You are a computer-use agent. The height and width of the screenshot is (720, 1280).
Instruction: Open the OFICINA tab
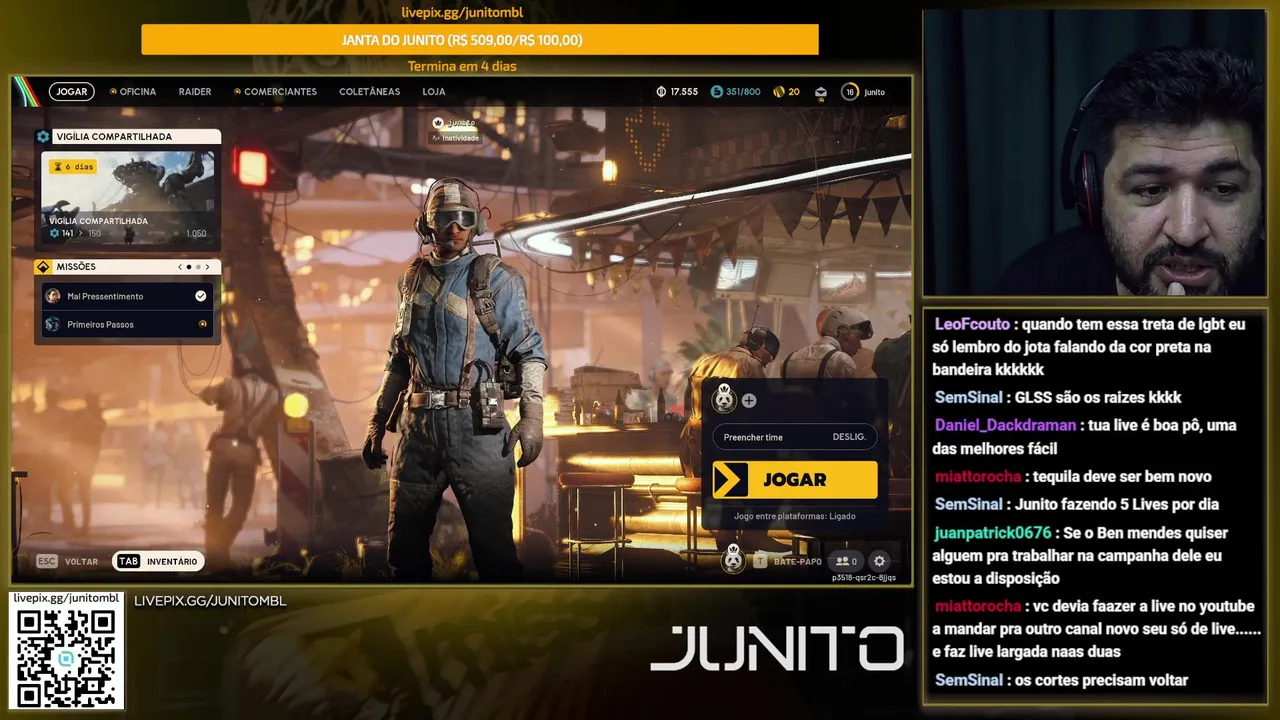133,91
